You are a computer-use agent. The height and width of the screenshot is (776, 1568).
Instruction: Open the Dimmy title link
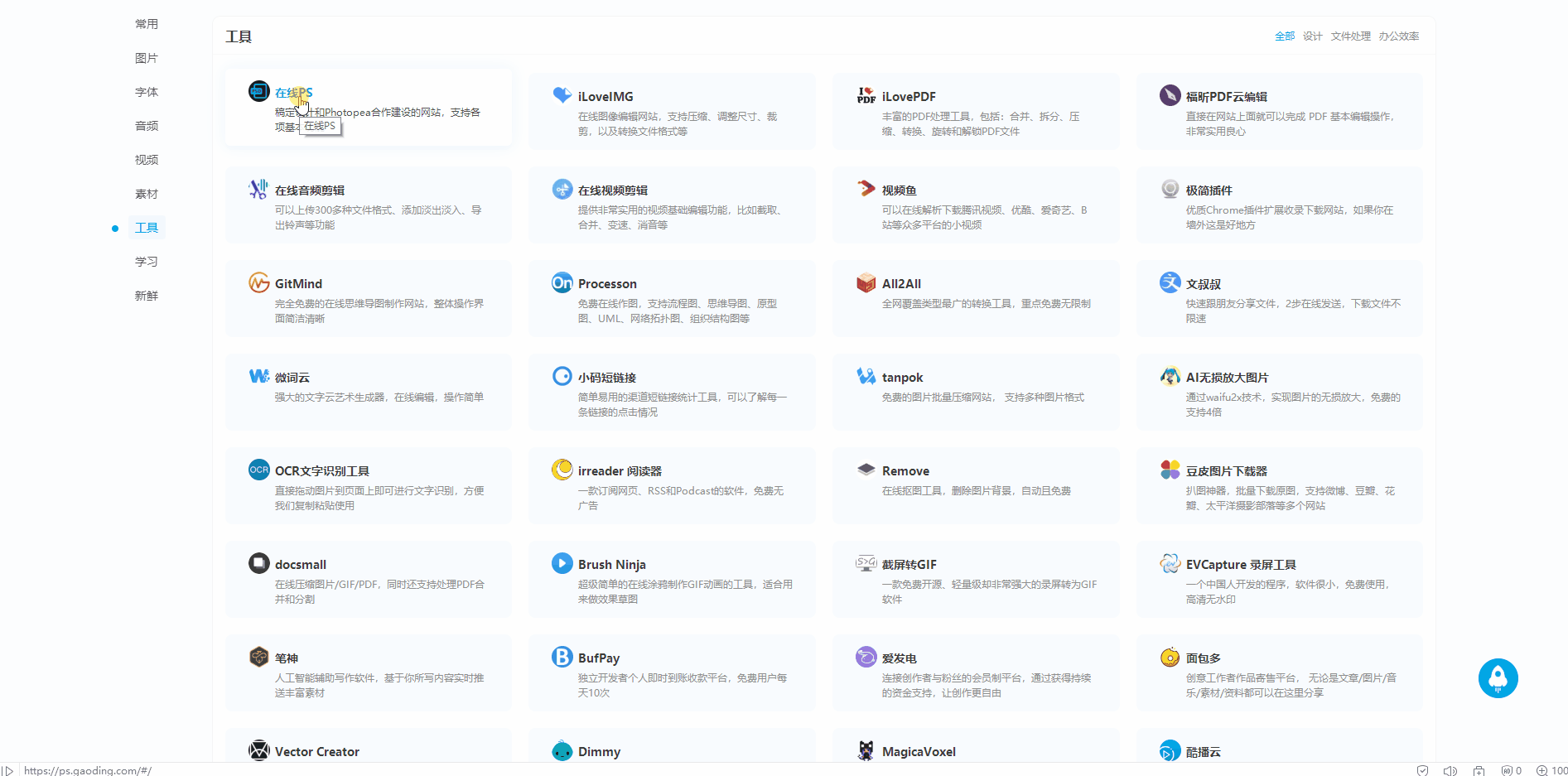600,752
